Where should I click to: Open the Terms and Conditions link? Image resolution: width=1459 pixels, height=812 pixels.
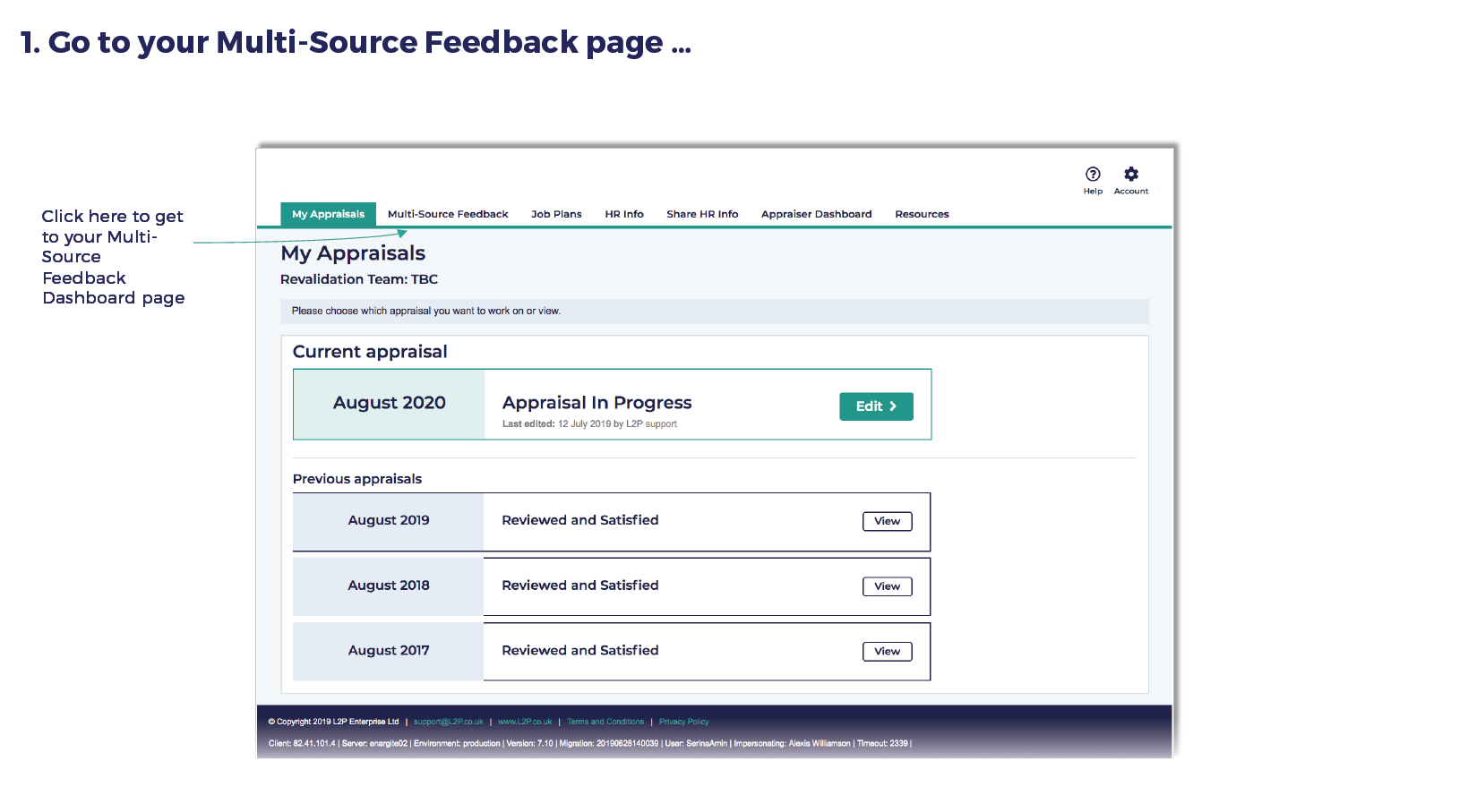click(605, 722)
